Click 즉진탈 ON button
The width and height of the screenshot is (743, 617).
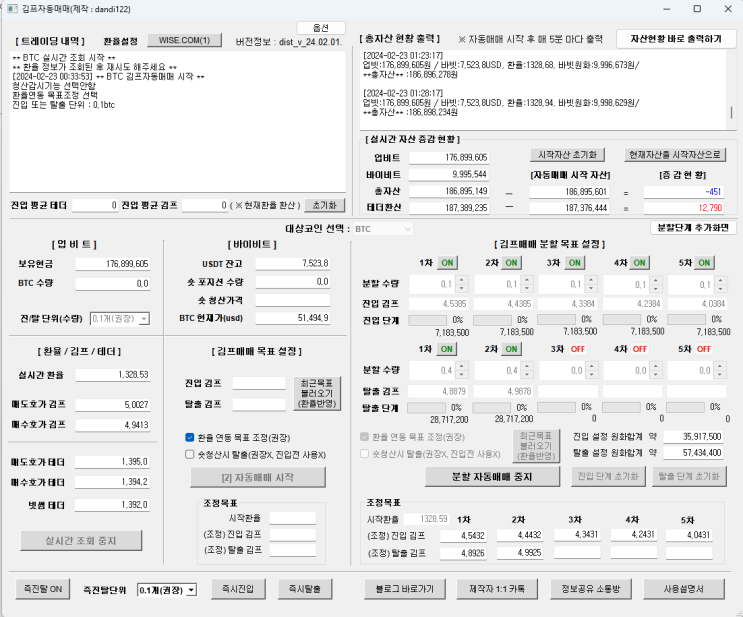tap(43, 589)
